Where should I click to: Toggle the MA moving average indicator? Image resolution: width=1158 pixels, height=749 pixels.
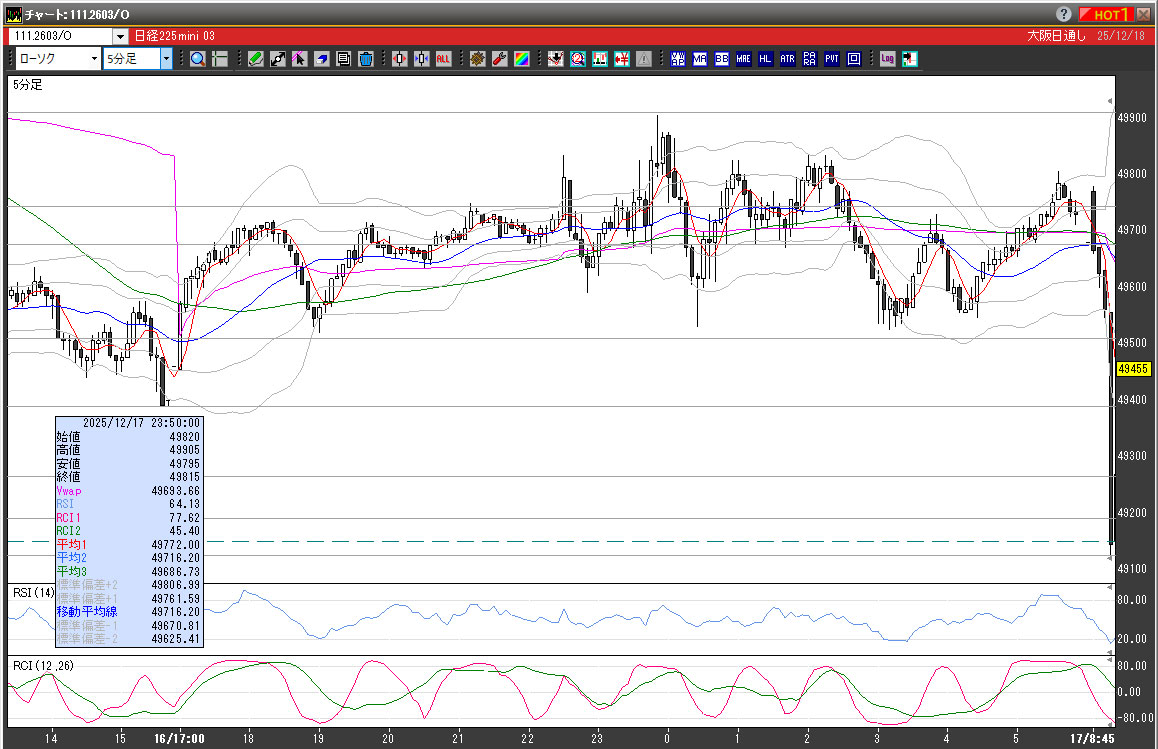(699, 59)
